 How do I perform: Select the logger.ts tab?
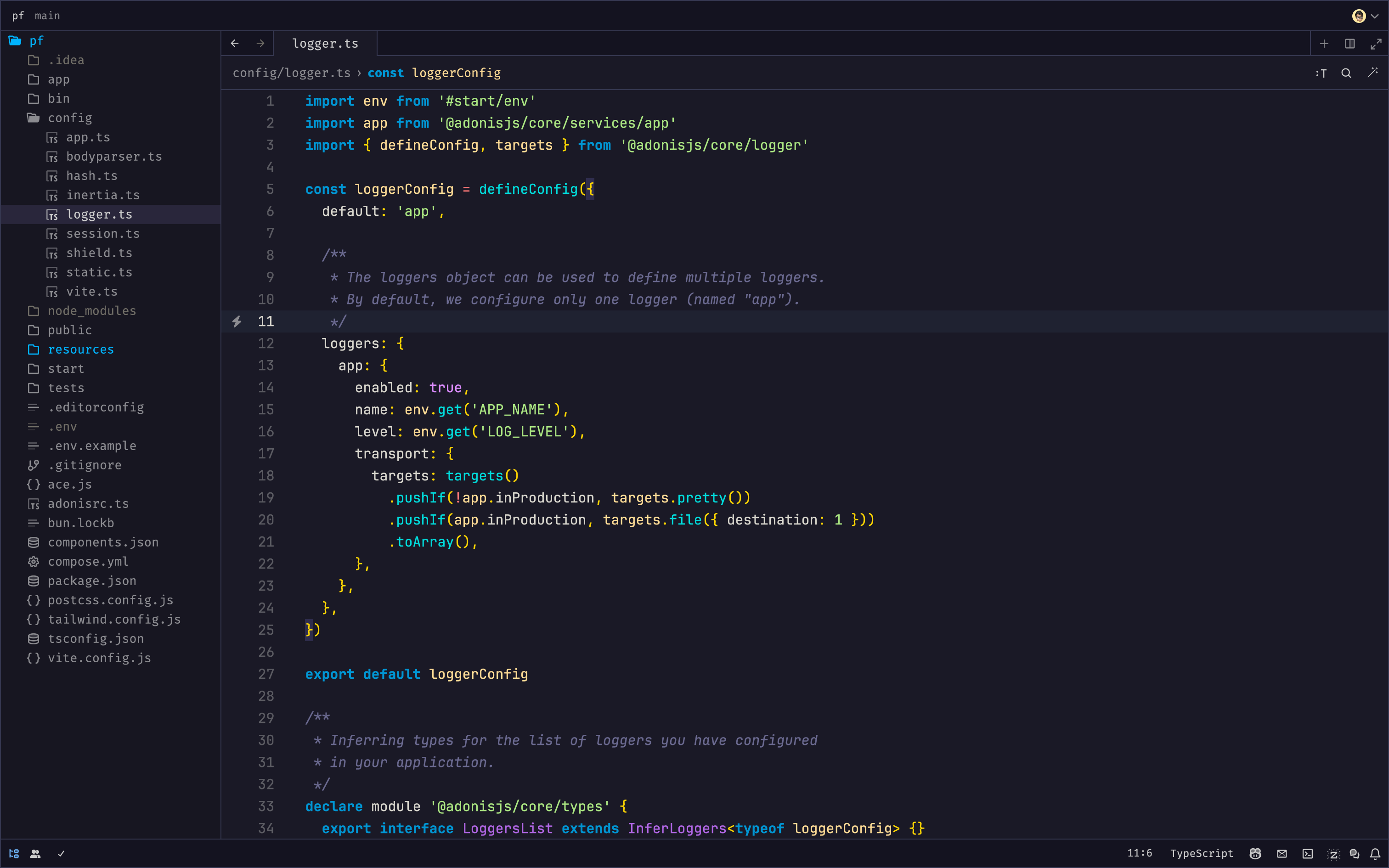[x=325, y=44]
